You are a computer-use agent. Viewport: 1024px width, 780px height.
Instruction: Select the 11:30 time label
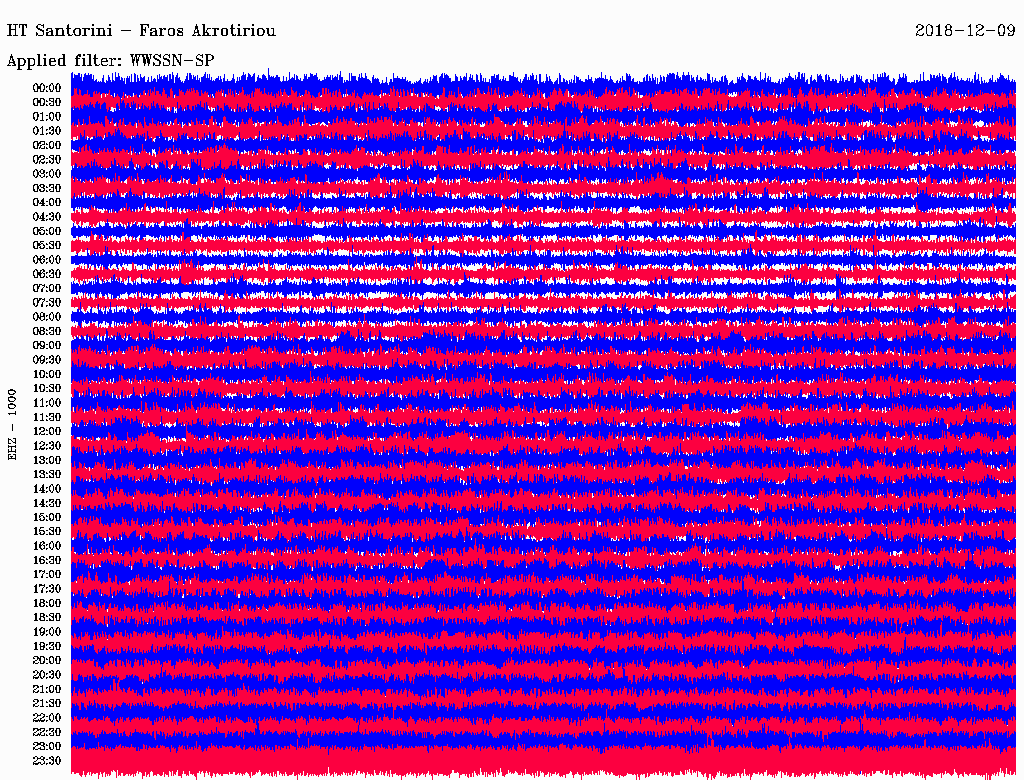[x=47, y=417]
